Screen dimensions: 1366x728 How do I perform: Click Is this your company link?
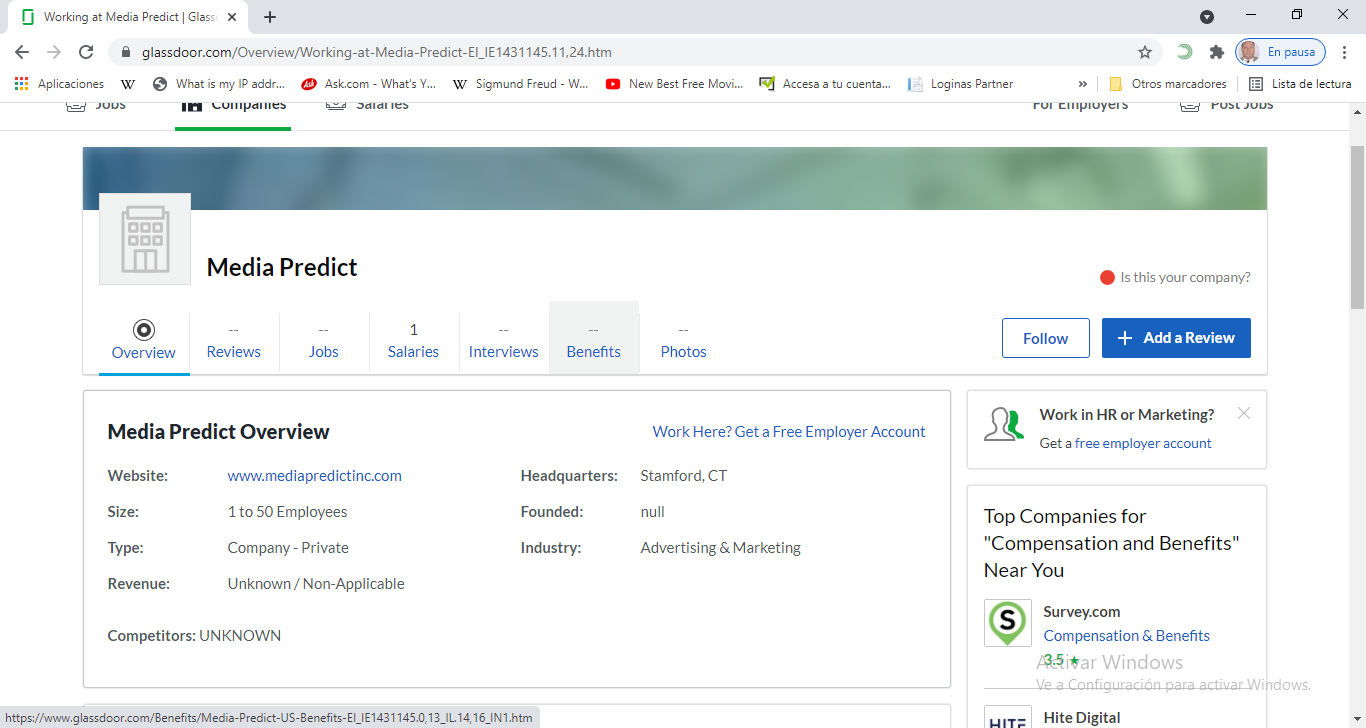coord(1185,277)
